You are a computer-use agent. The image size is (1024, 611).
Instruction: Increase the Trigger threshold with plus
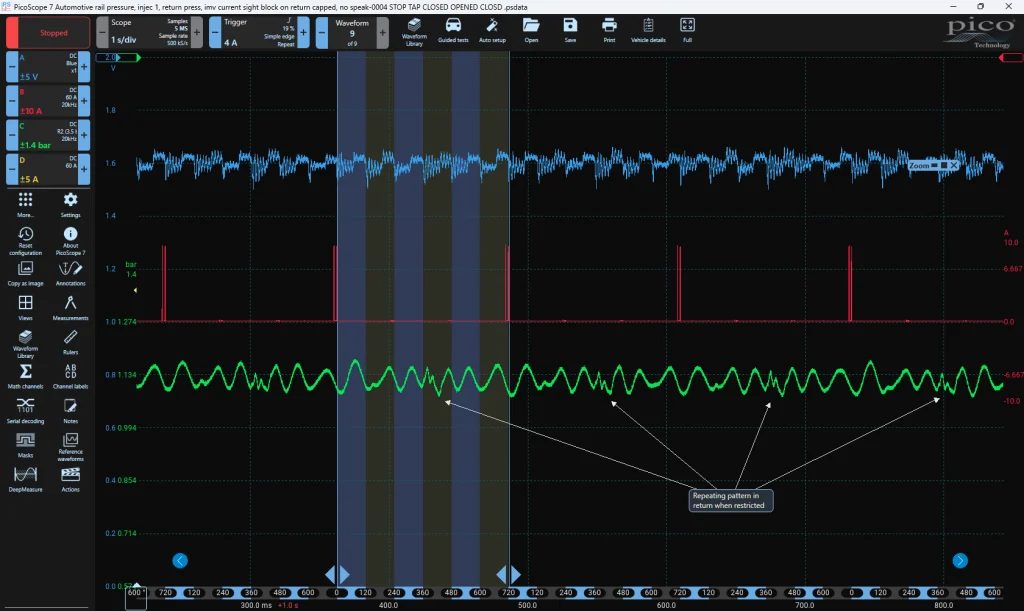point(304,32)
